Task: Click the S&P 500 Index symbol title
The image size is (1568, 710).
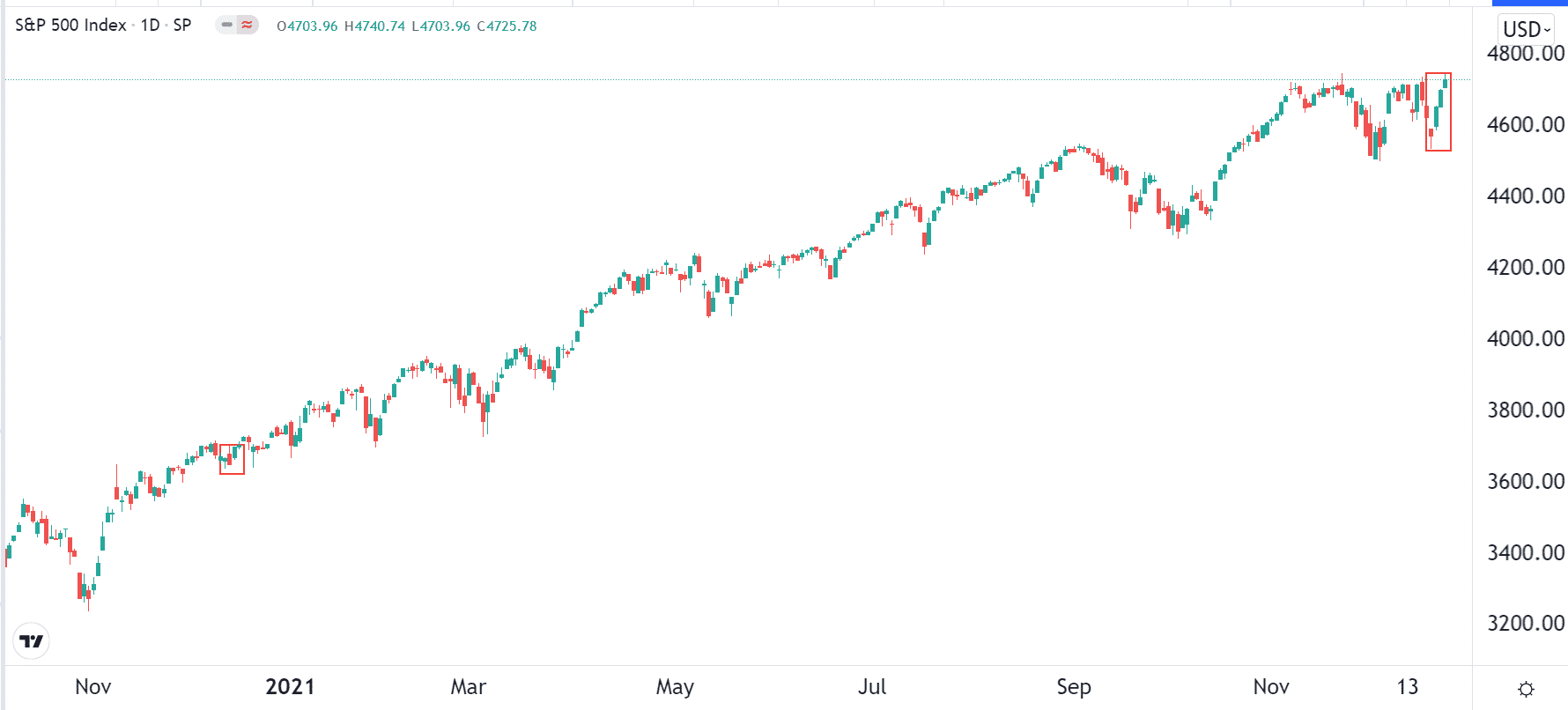Action: pos(70,26)
